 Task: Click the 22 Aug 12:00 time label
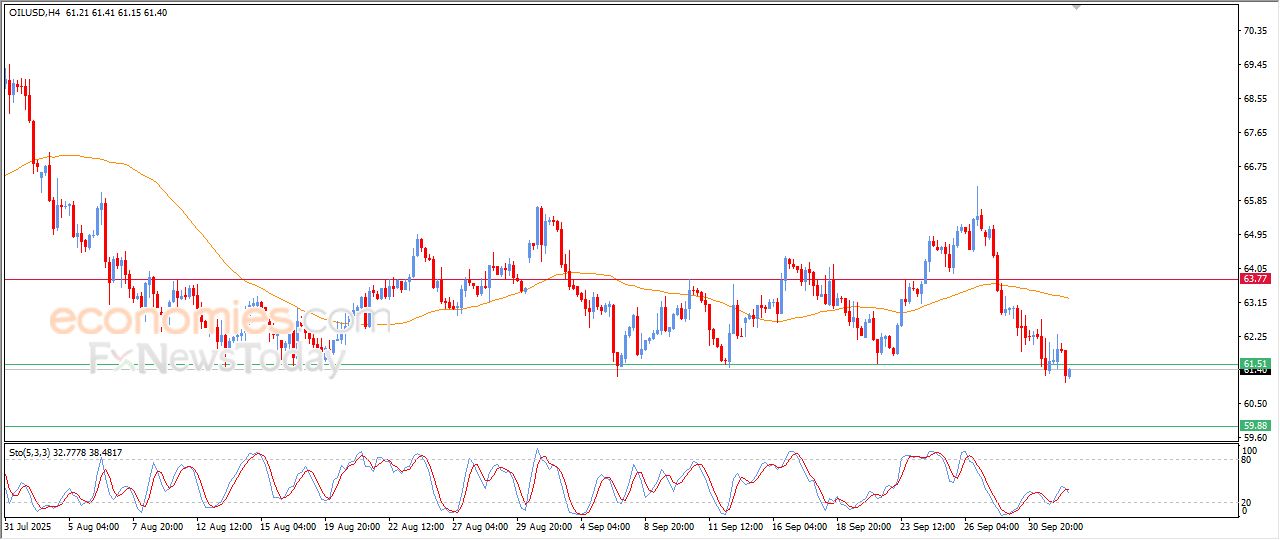(x=416, y=525)
